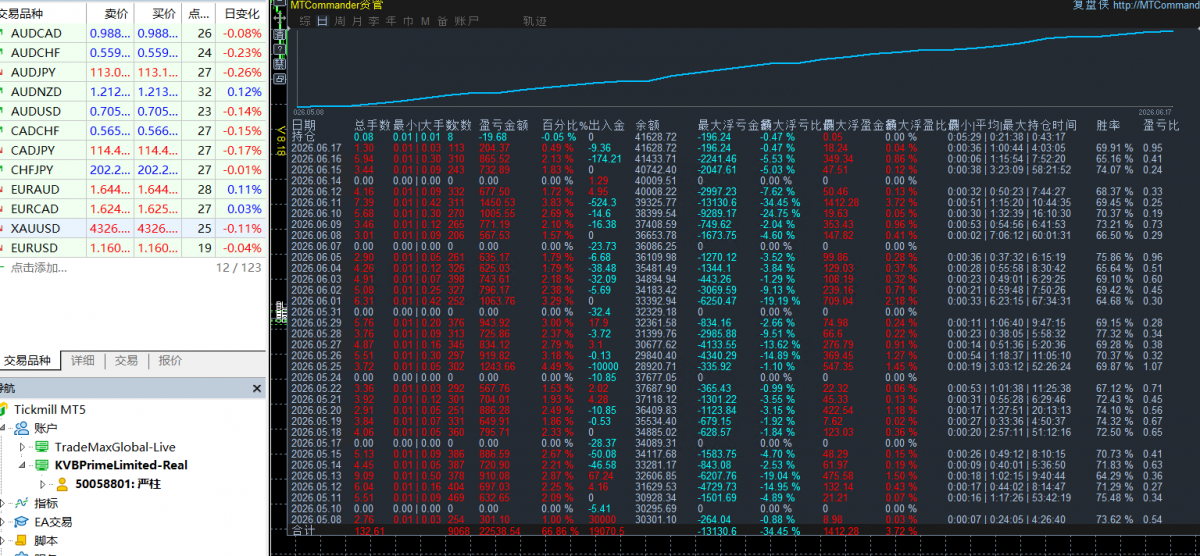Switch to the 交易品种 tab
This screenshot has height=556, width=1200.
pos(28,360)
